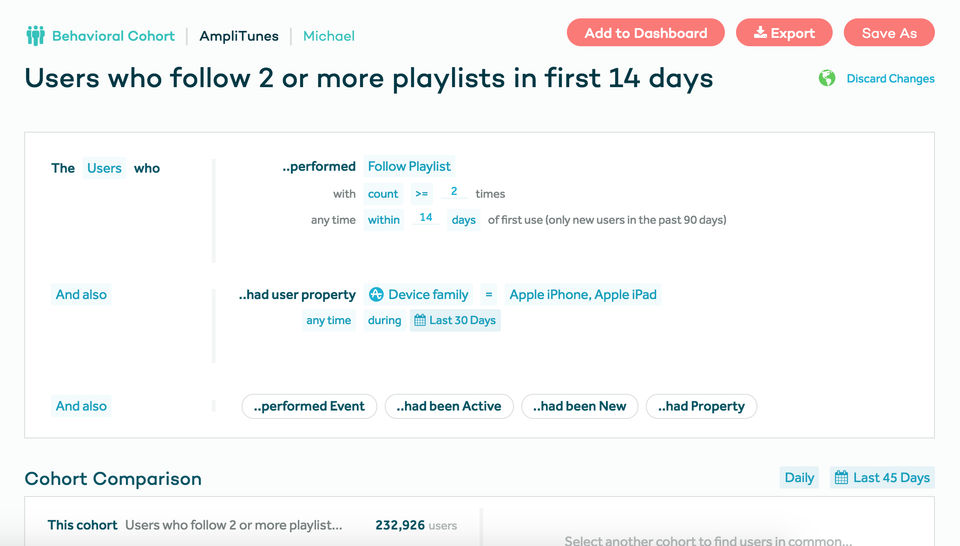Change the within time condition
Viewport: 960px width, 546px height.
(x=383, y=220)
